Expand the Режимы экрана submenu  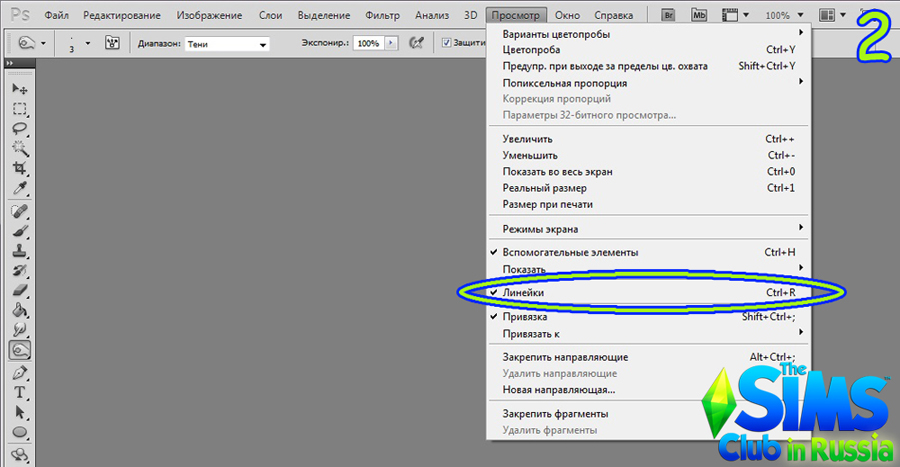click(540, 229)
